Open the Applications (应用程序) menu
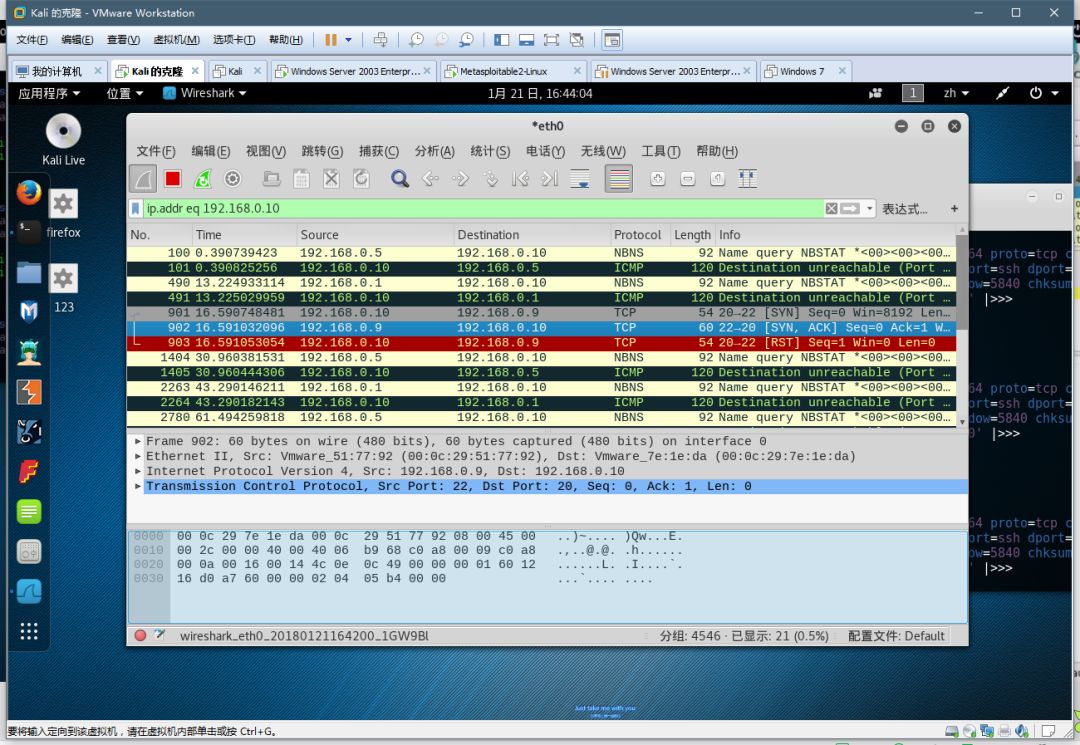 [49, 93]
